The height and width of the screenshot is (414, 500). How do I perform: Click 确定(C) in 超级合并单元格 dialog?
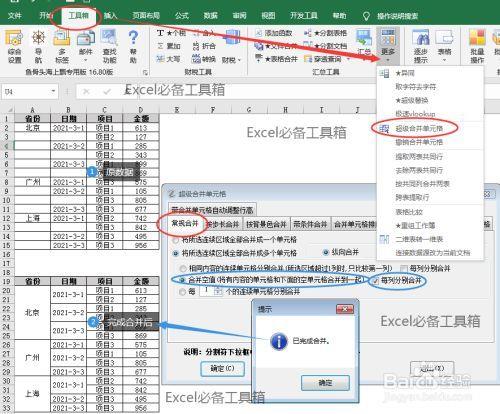click(x=222, y=369)
